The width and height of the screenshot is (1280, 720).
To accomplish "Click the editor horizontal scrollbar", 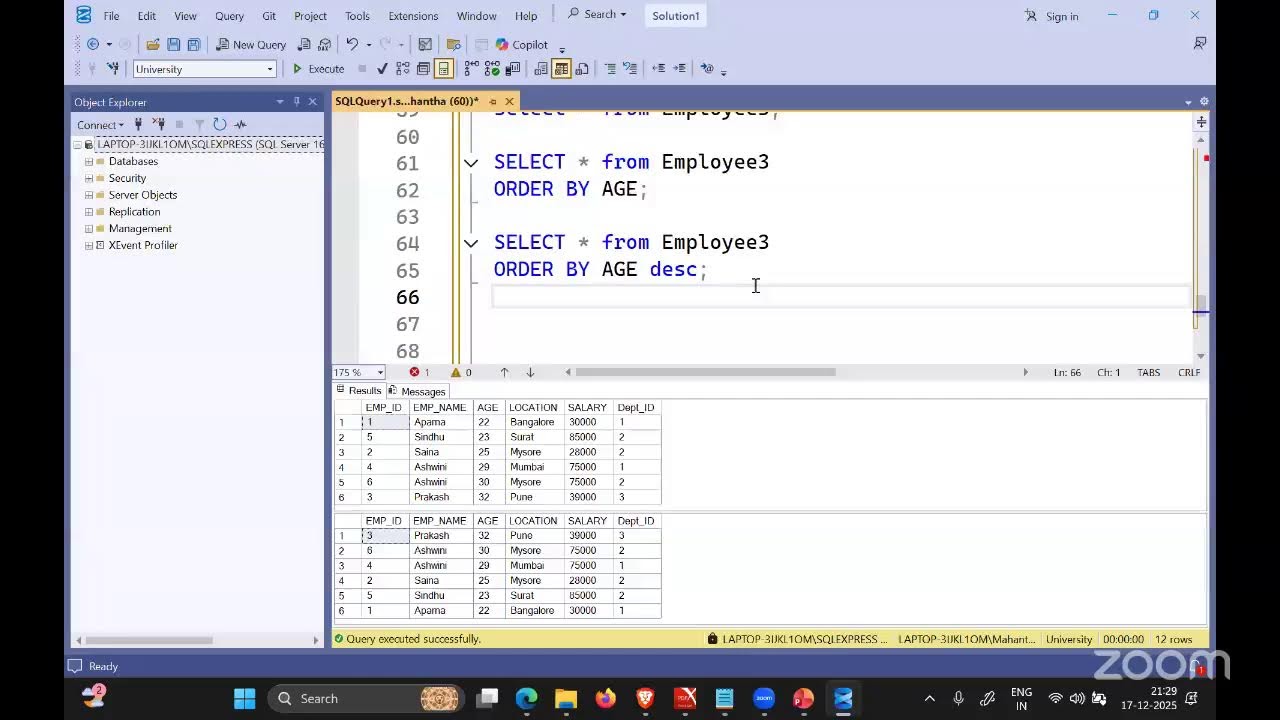I will tap(705, 372).
